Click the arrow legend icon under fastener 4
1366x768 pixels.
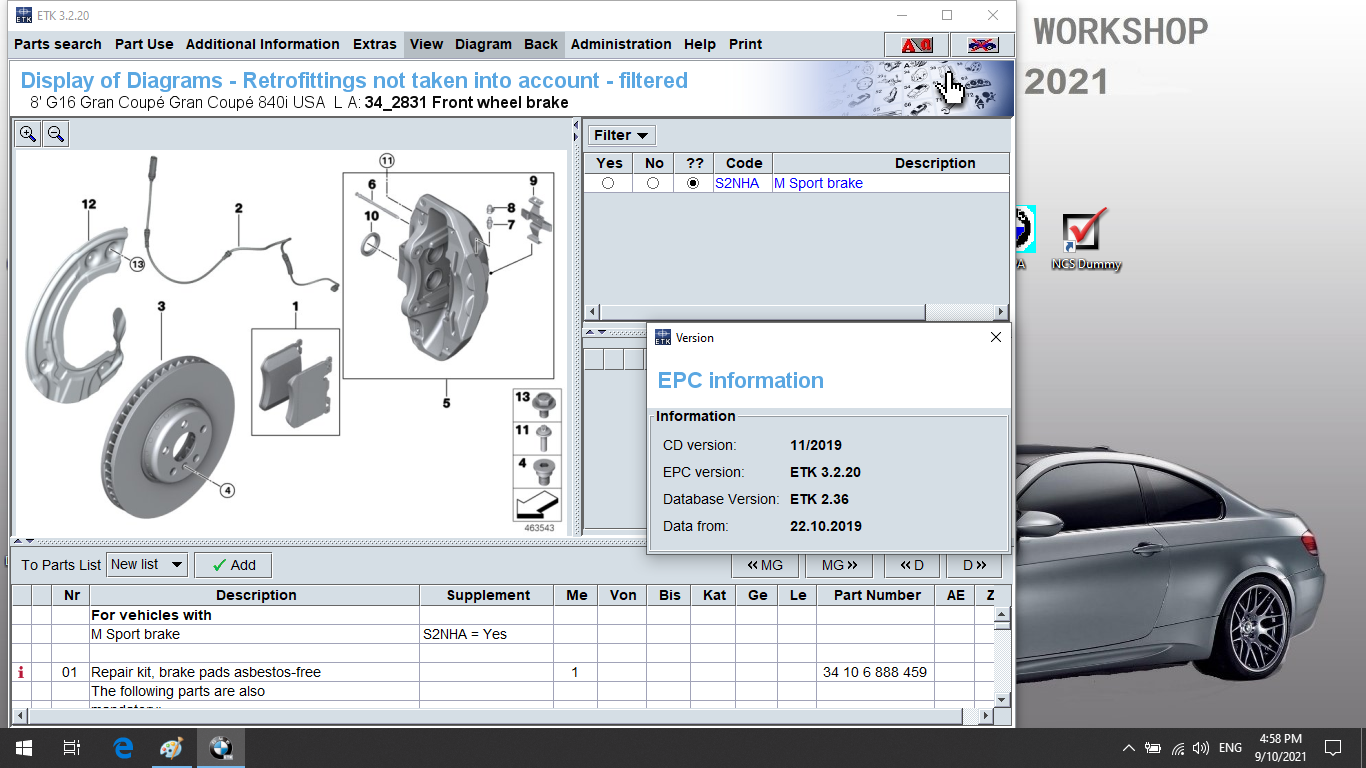coord(537,505)
